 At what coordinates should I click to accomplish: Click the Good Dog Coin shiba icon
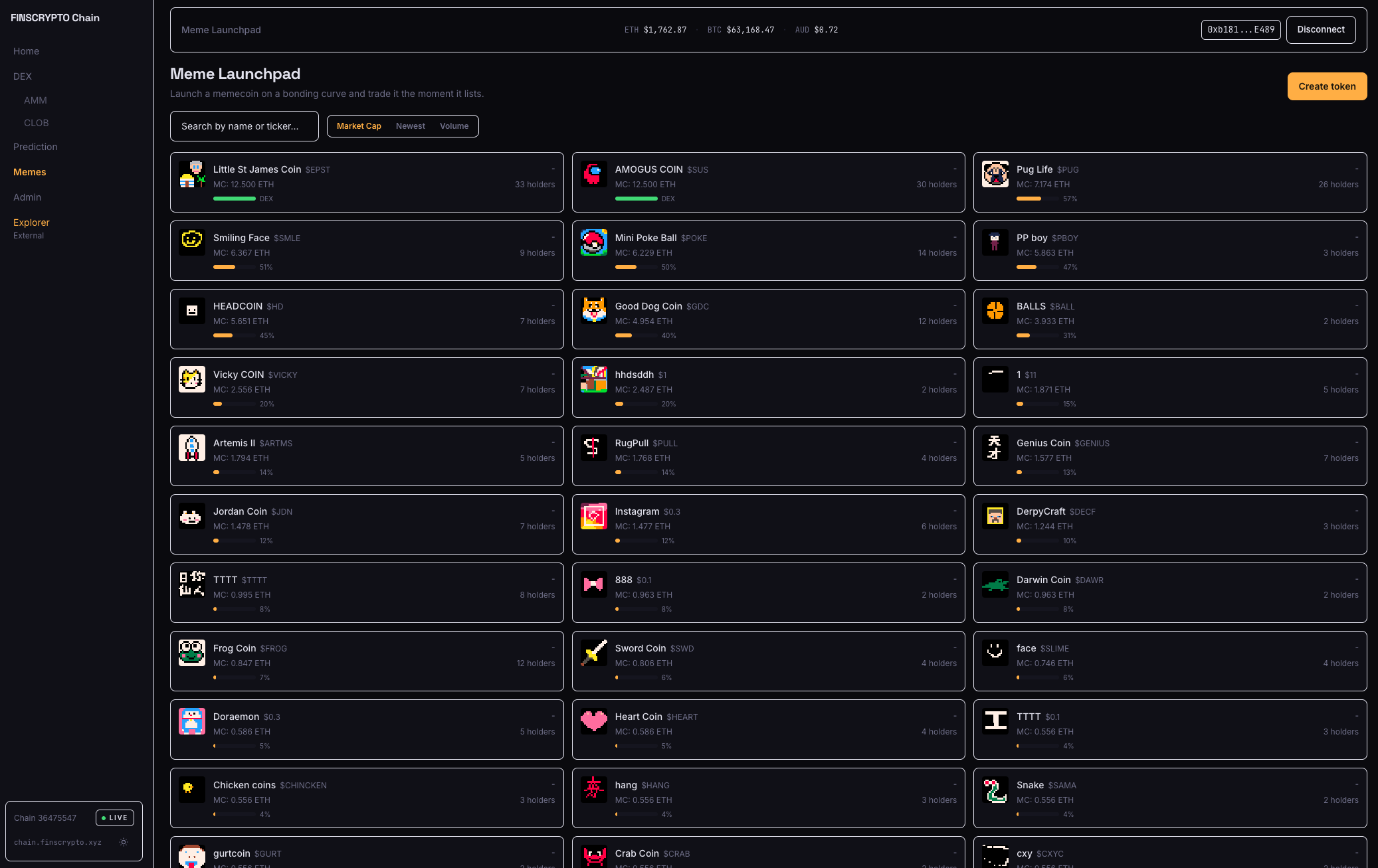coord(593,311)
